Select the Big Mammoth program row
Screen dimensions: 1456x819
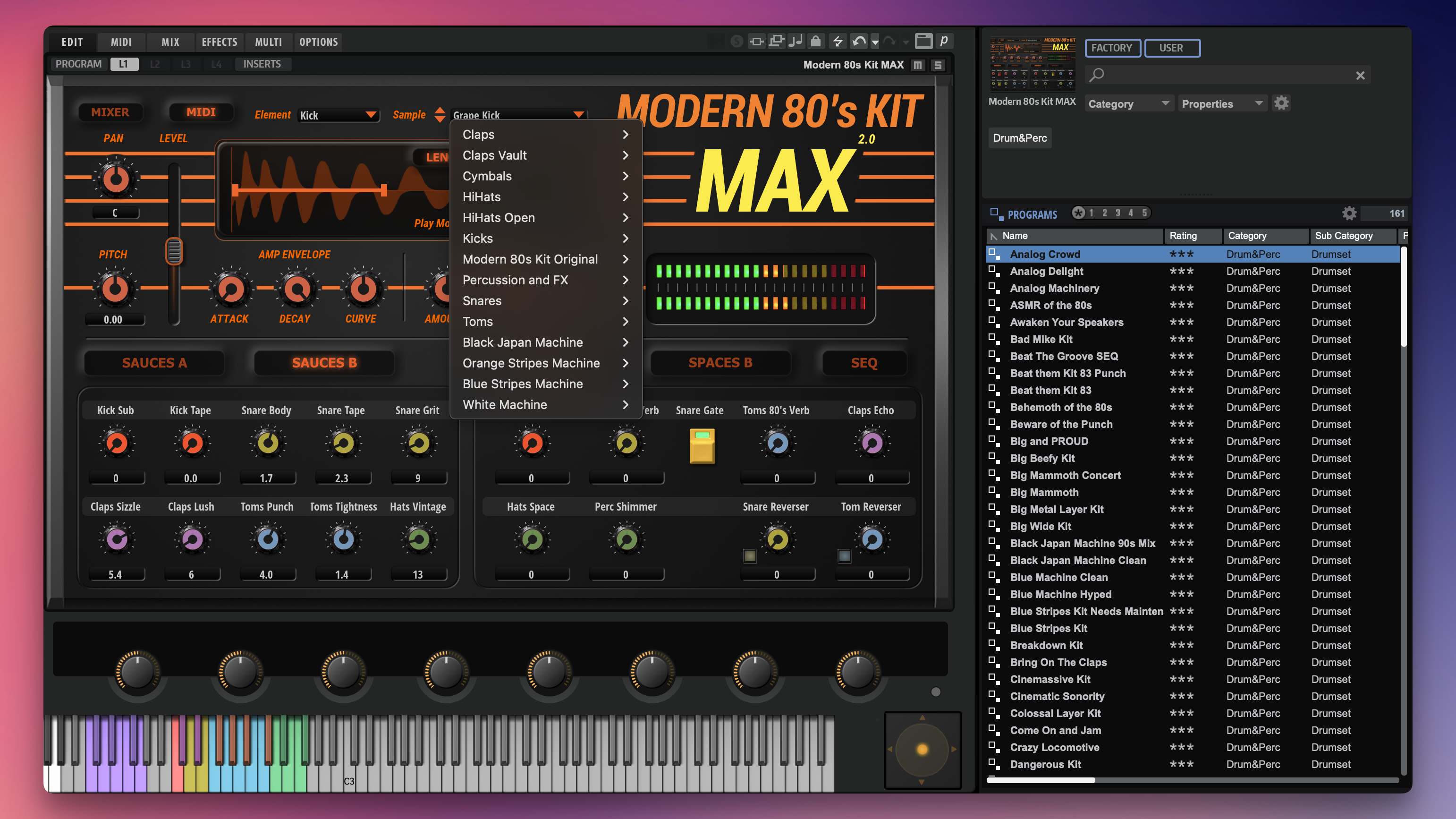pyautogui.click(x=1044, y=492)
